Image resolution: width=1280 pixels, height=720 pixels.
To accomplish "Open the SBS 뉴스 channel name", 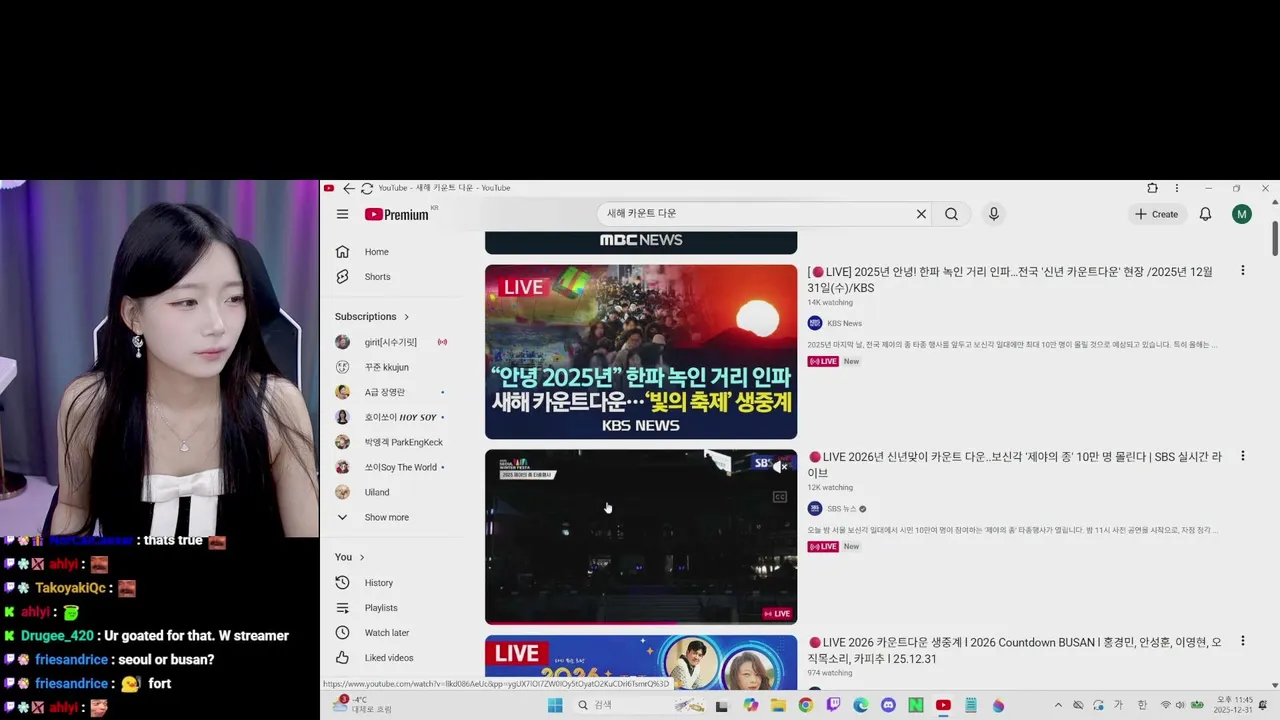I will click(x=842, y=509).
